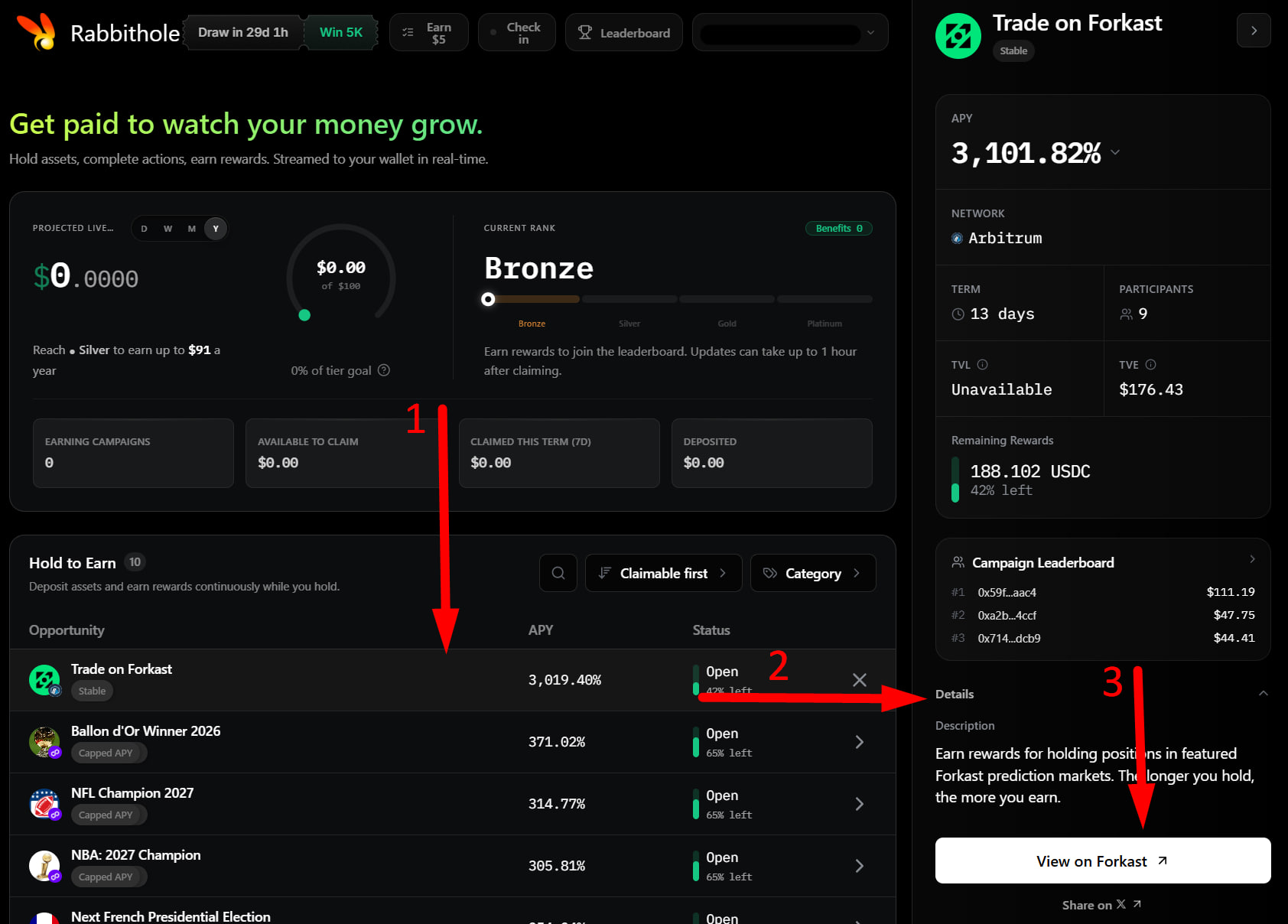The image size is (1288, 924).
Task: Close the Trade on Forkast details
Action: click(860, 680)
